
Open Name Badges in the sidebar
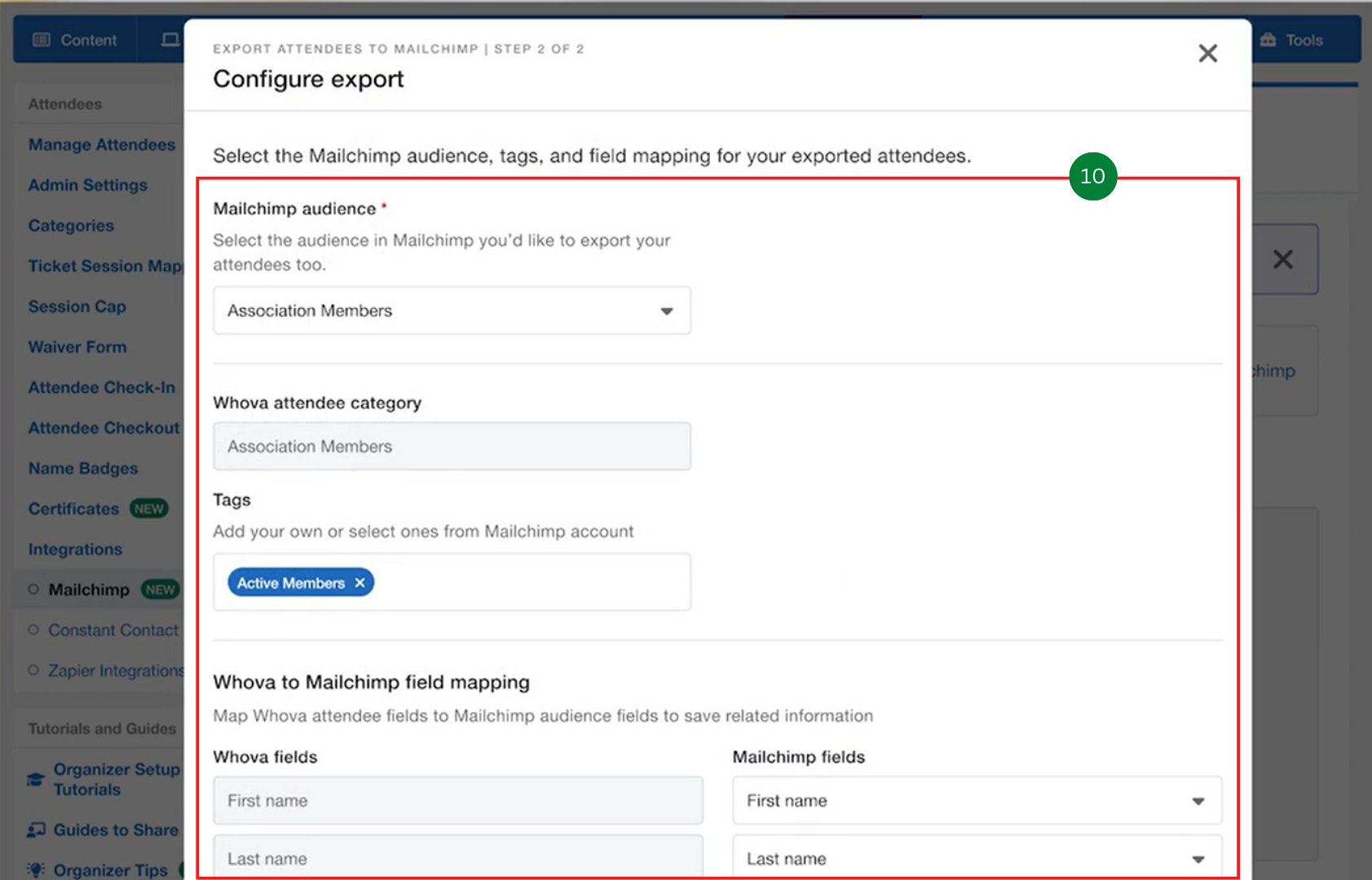[x=83, y=469]
